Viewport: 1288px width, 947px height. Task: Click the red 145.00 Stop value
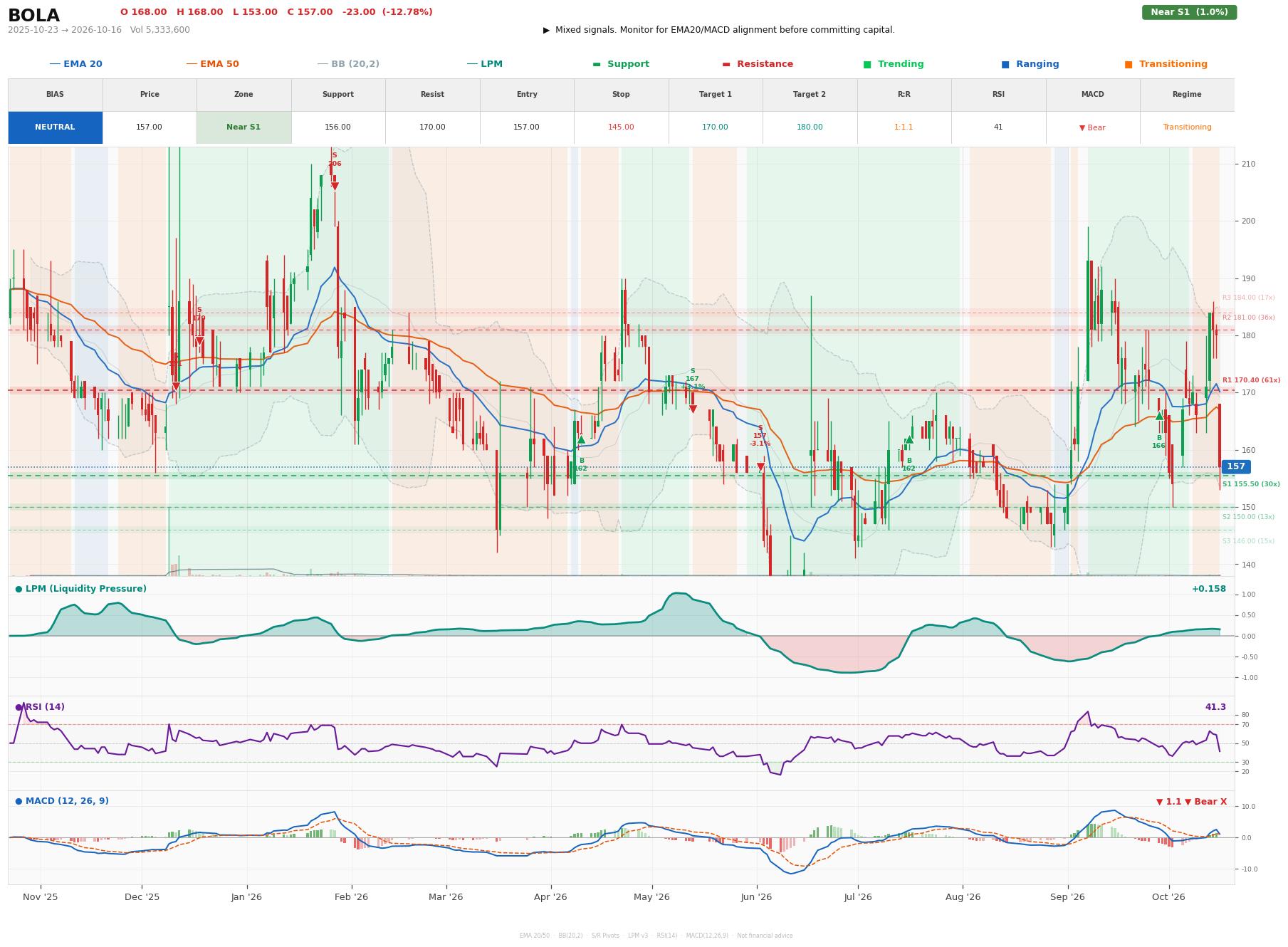(621, 127)
